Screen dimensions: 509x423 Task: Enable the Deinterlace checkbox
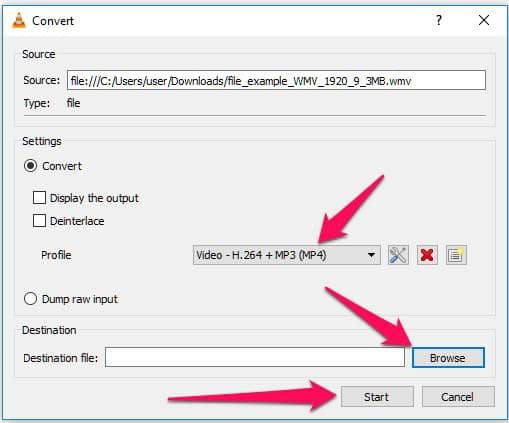pos(39,221)
